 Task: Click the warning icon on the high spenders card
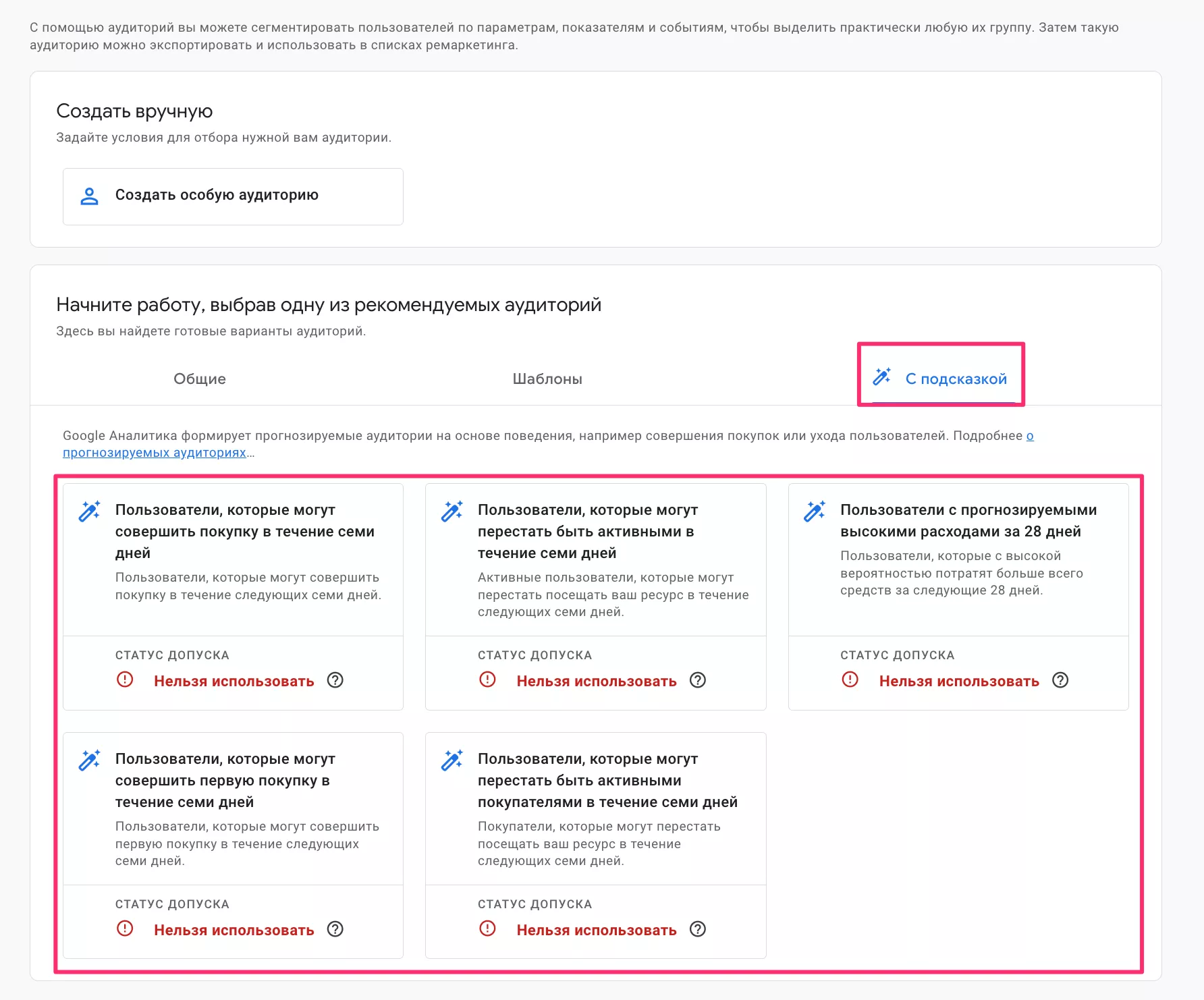click(850, 681)
